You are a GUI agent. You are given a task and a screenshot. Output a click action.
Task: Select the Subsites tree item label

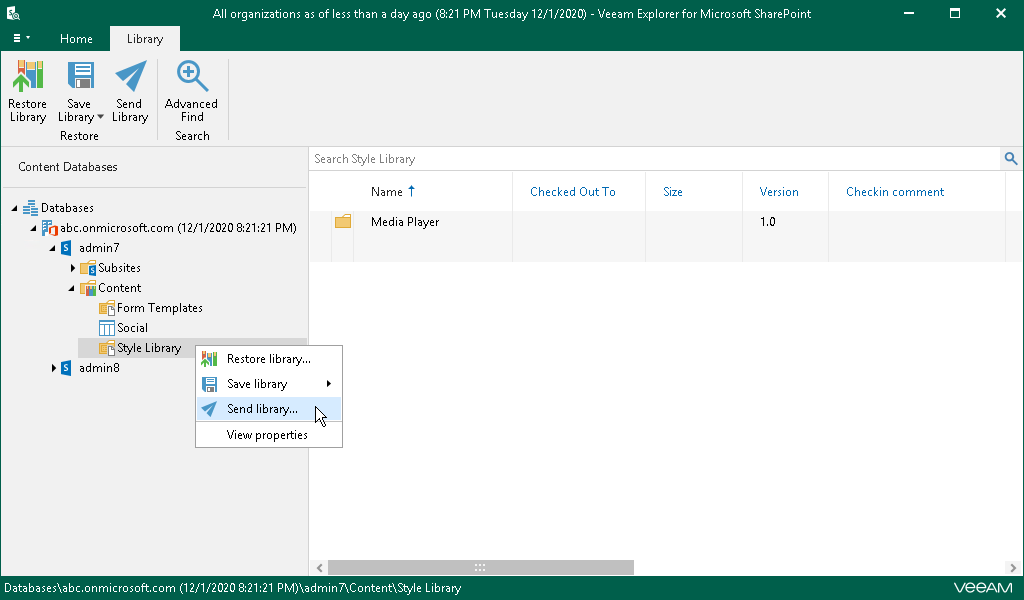coord(119,268)
